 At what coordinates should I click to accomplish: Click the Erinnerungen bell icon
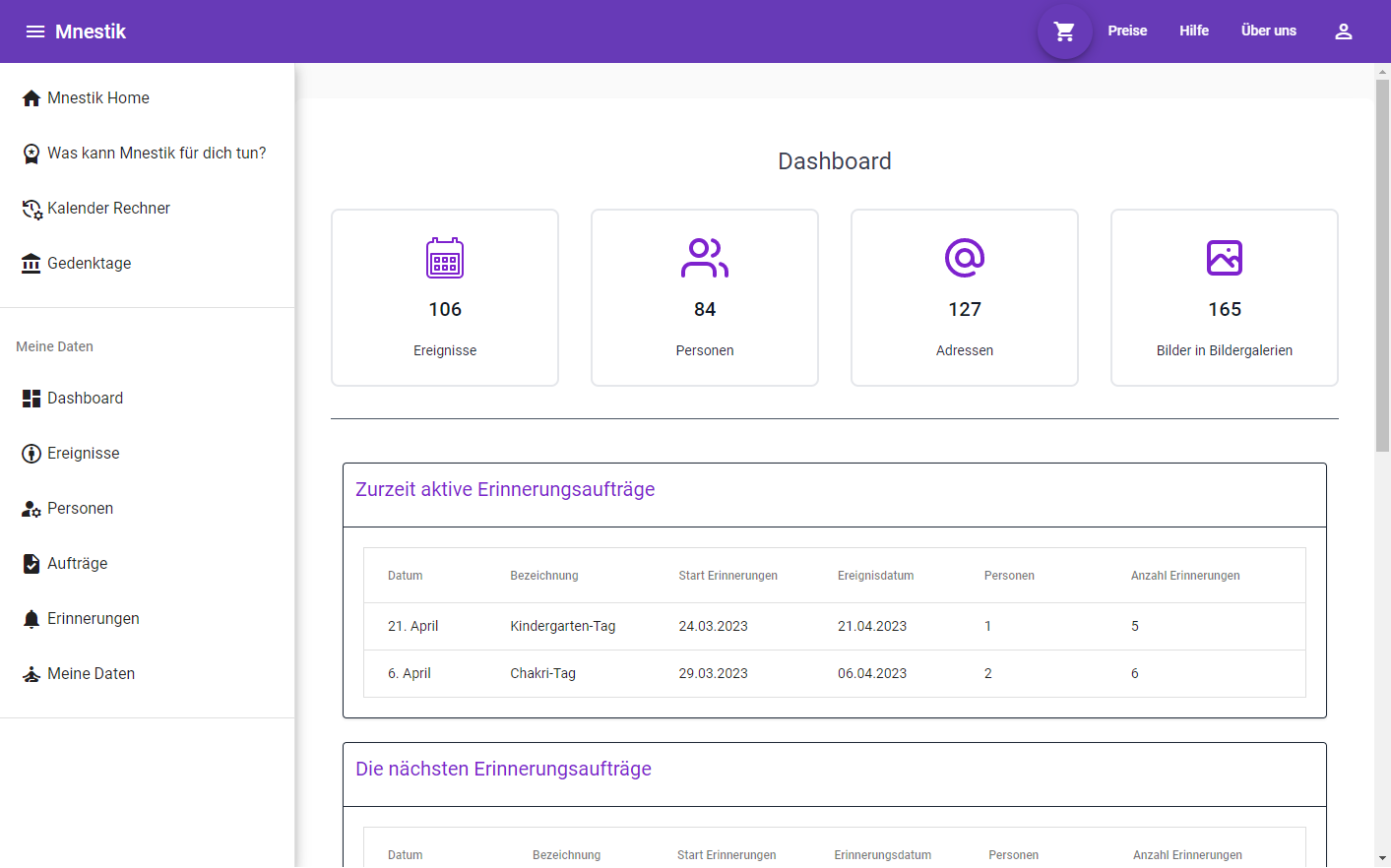[32, 619]
